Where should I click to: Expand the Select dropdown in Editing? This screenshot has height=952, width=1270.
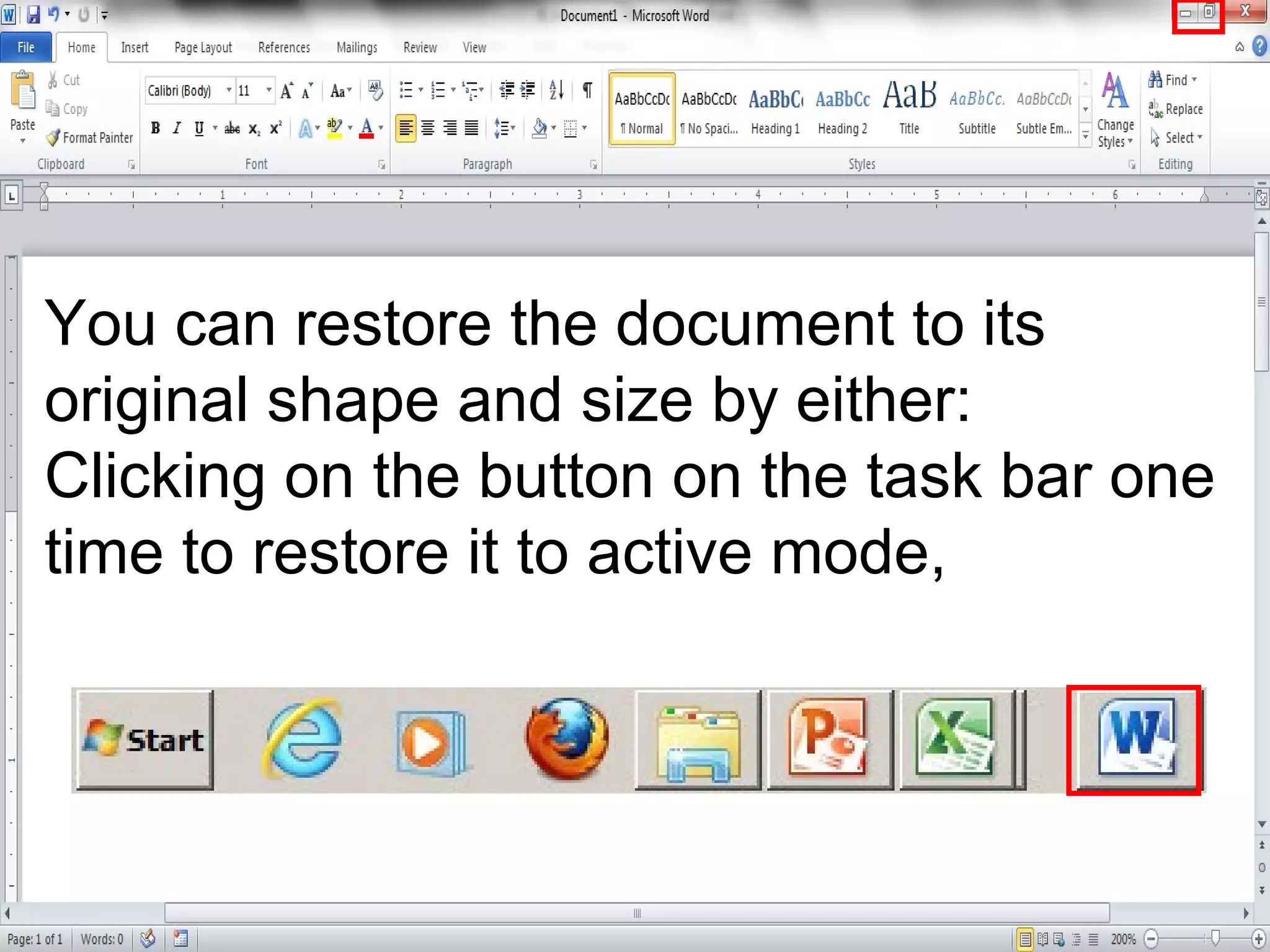click(1177, 138)
